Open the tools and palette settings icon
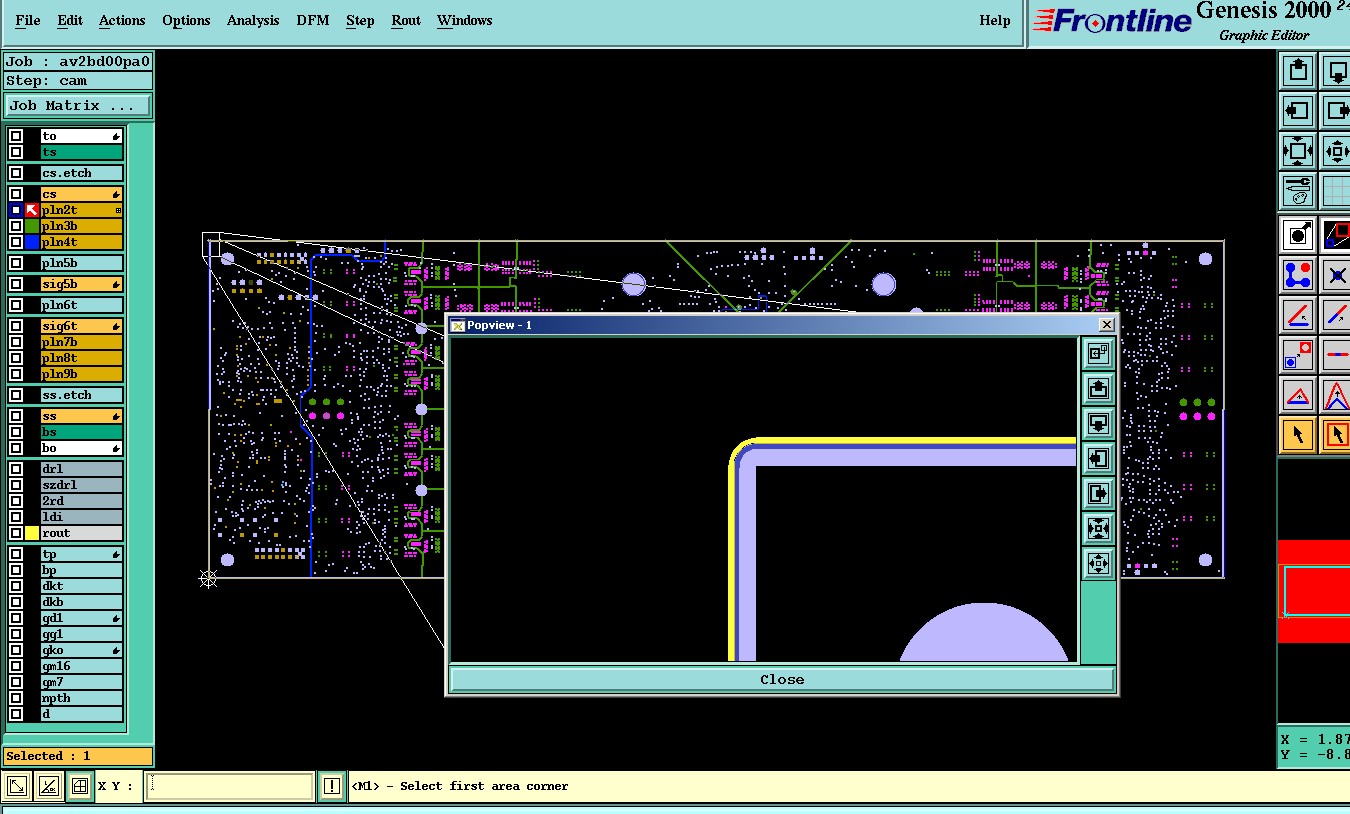 tap(1298, 190)
